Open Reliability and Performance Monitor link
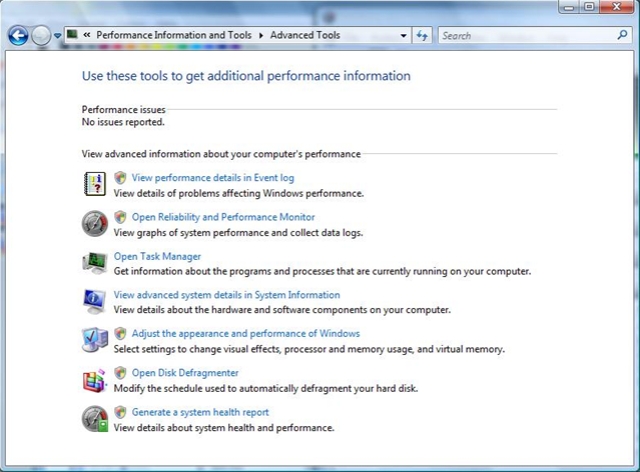The width and height of the screenshot is (640, 472). (x=223, y=217)
